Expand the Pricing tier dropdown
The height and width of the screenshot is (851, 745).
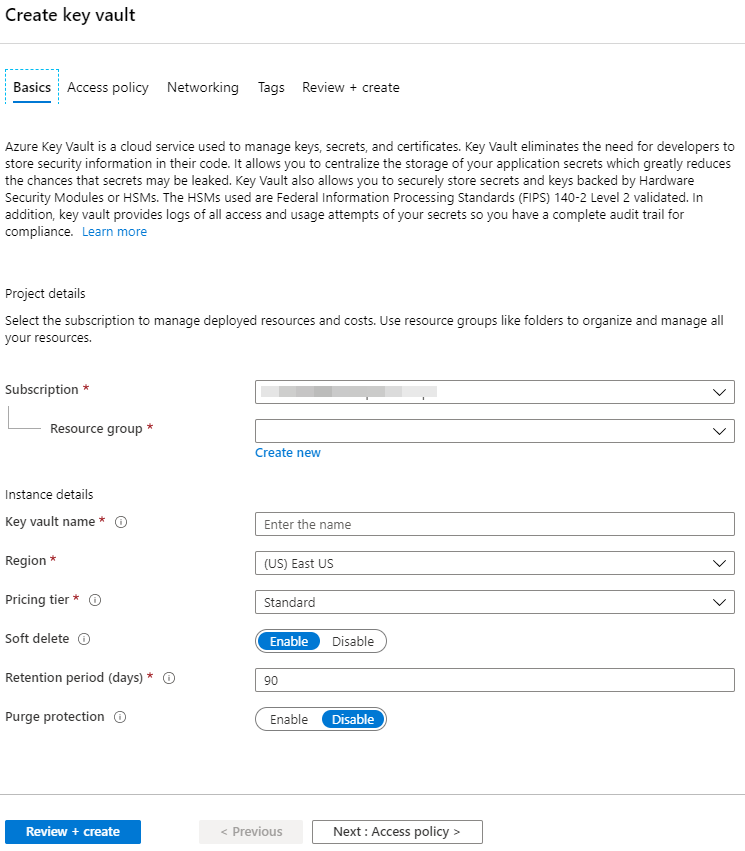(x=494, y=602)
